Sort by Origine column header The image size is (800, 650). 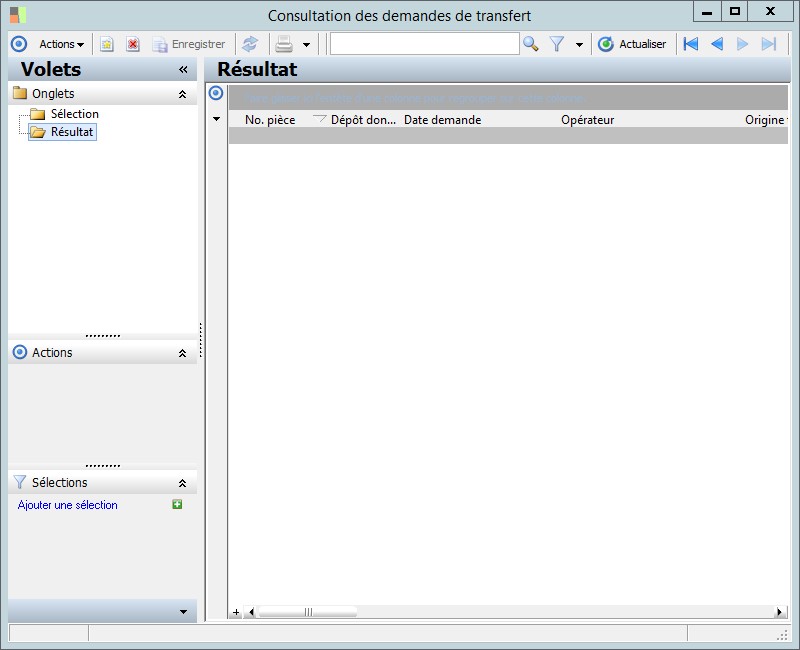click(765, 120)
